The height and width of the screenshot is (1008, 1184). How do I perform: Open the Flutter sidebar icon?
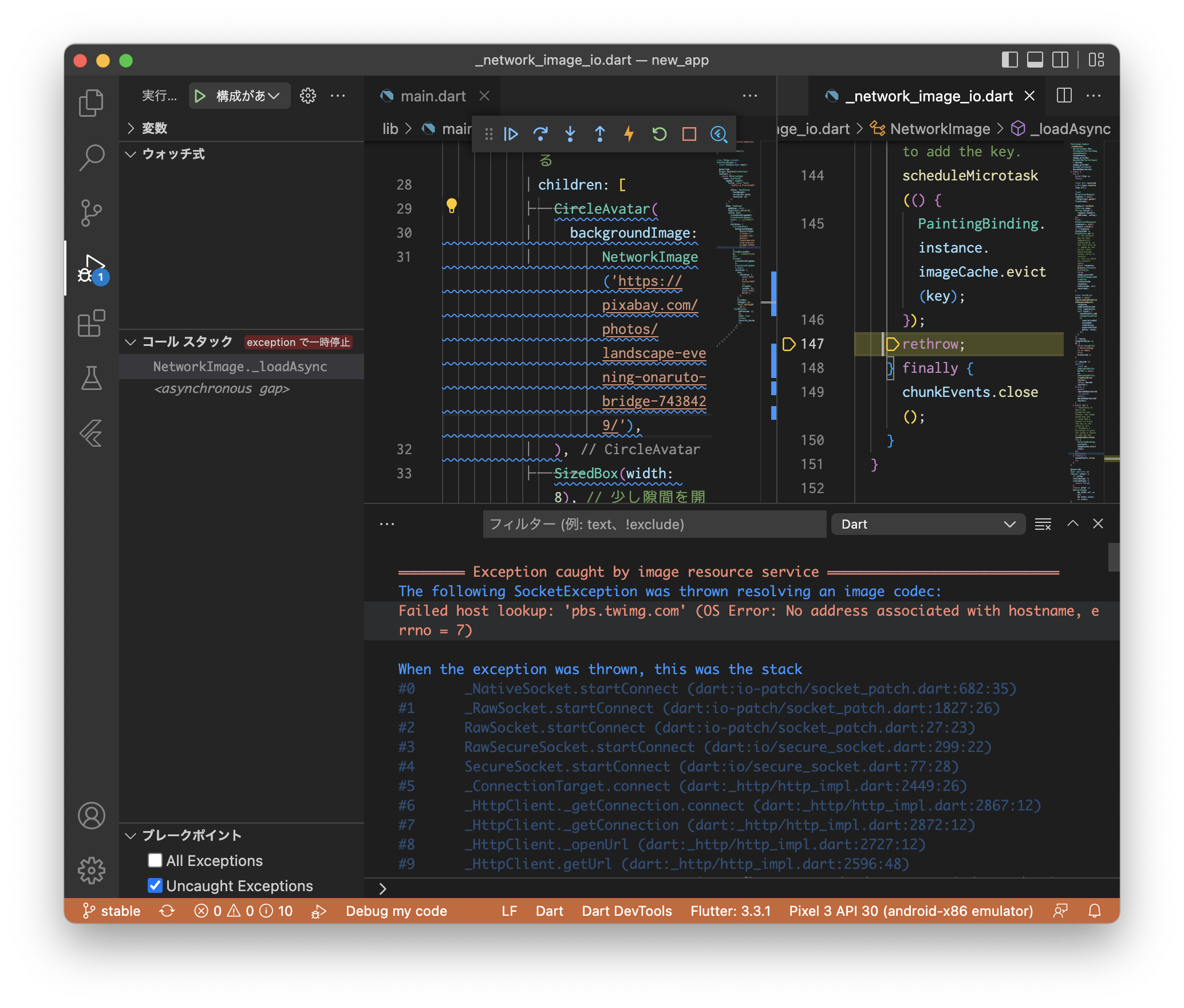click(92, 434)
